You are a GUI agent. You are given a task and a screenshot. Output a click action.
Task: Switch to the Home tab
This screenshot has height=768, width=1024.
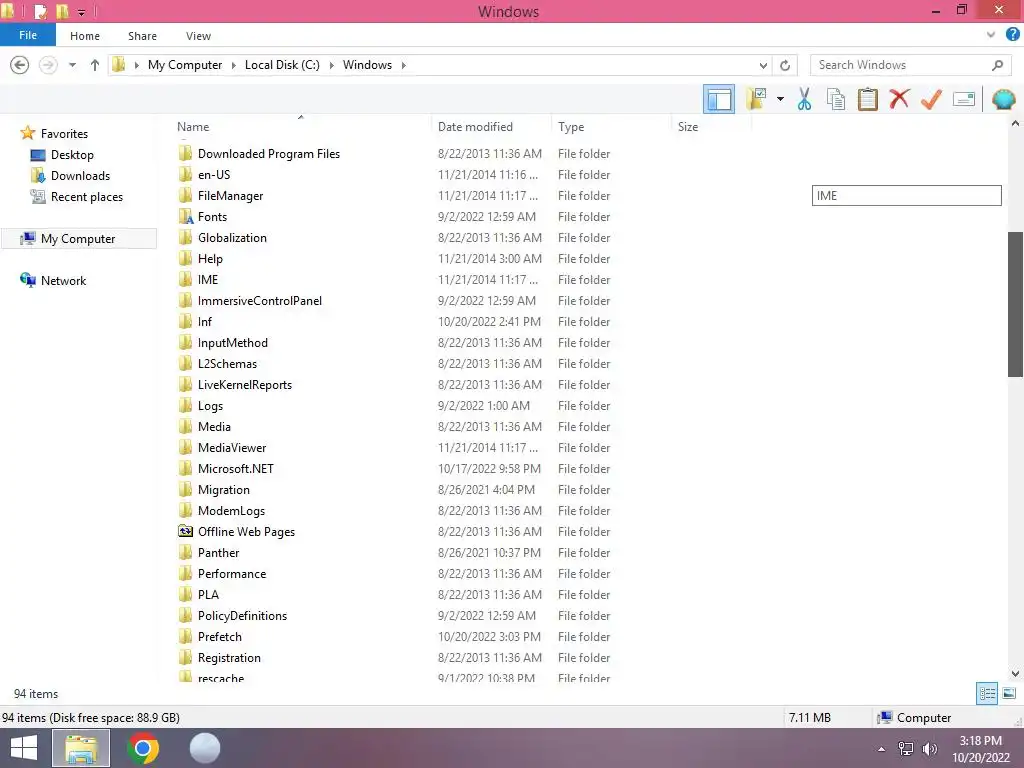(85, 36)
